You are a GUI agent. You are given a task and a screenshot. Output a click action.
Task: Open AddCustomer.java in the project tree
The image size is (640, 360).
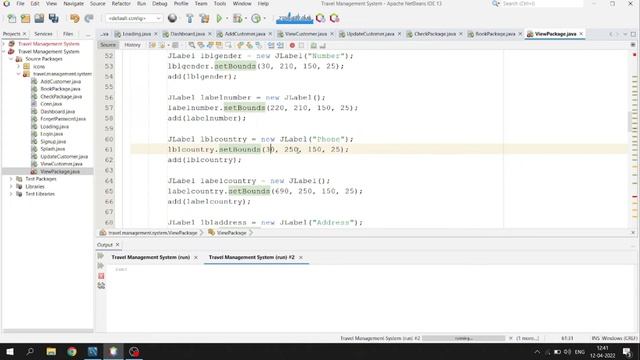pyautogui.click(x=60, y=82)
